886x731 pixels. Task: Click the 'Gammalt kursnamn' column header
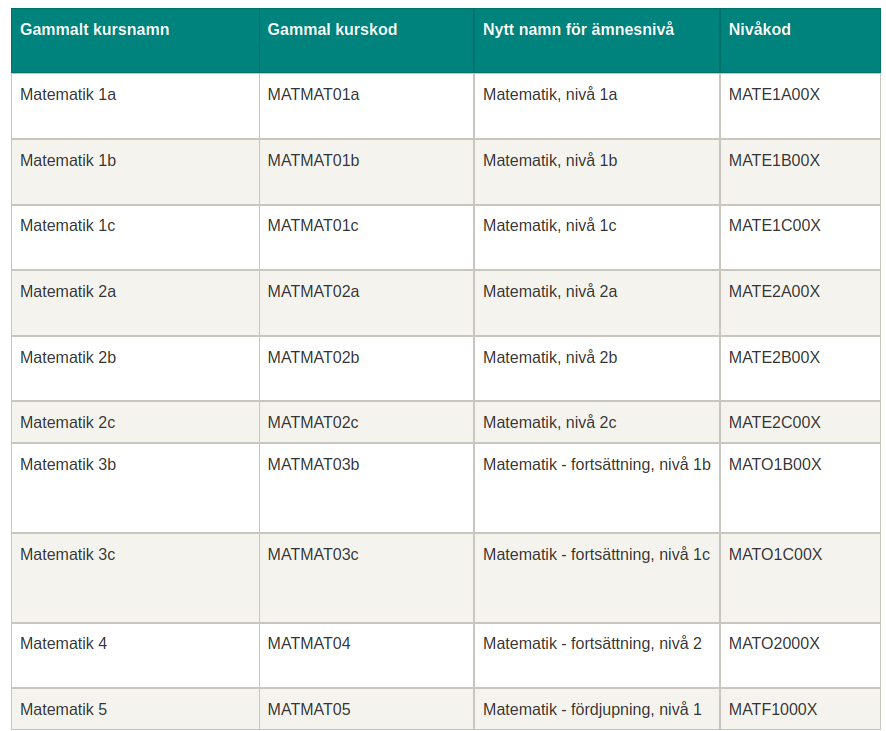point(95,30)
